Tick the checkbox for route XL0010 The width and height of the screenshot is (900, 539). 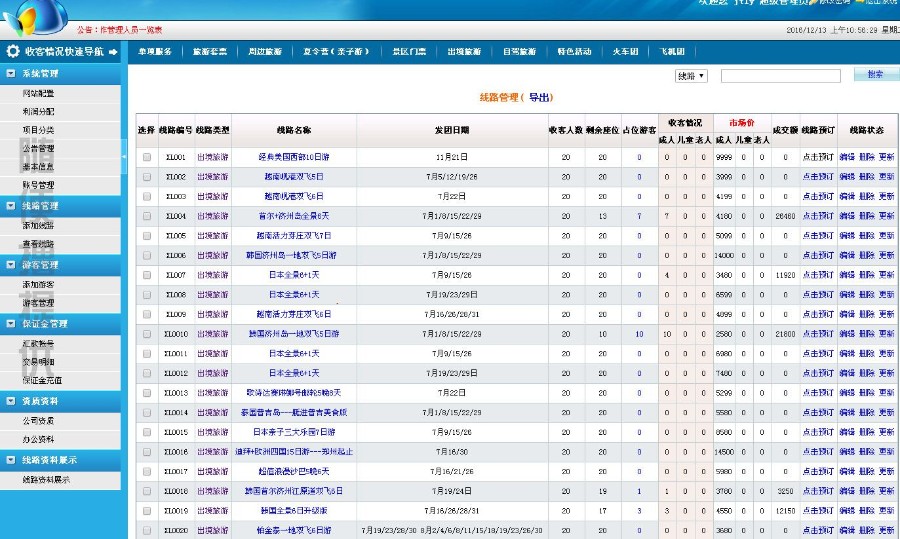(147, 334)
